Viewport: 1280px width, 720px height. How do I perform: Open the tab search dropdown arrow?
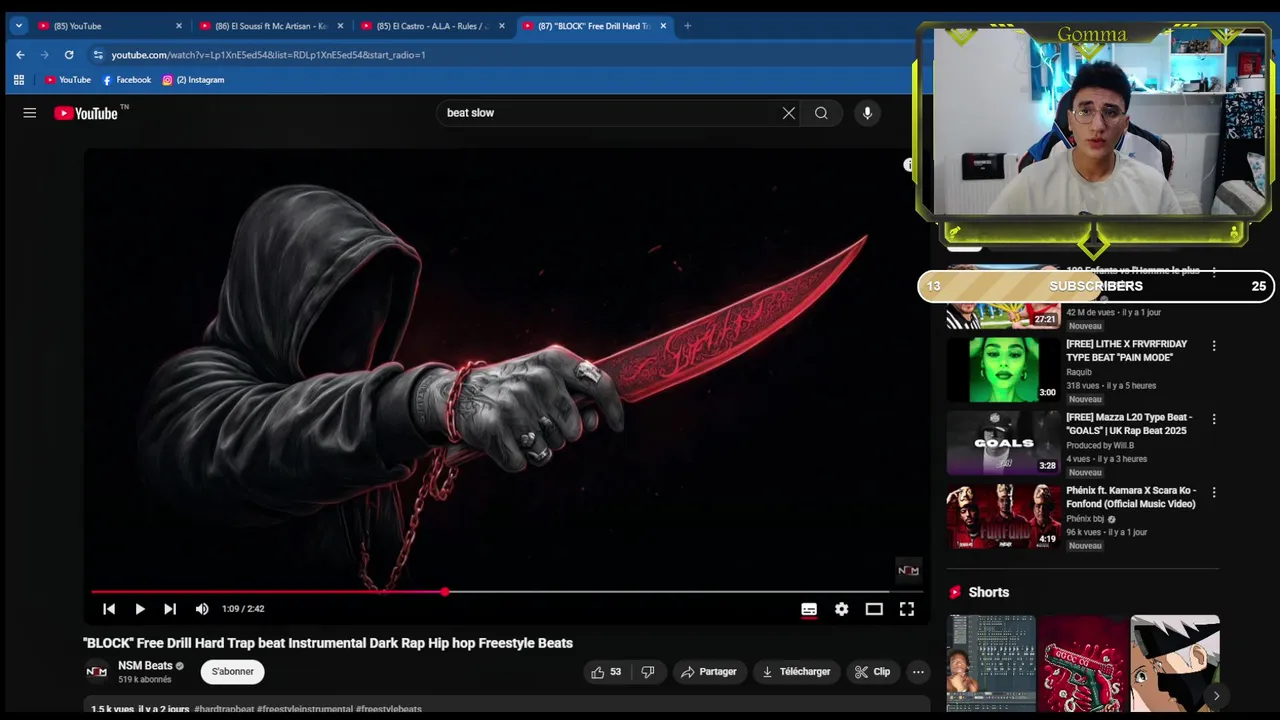(18, 26)
